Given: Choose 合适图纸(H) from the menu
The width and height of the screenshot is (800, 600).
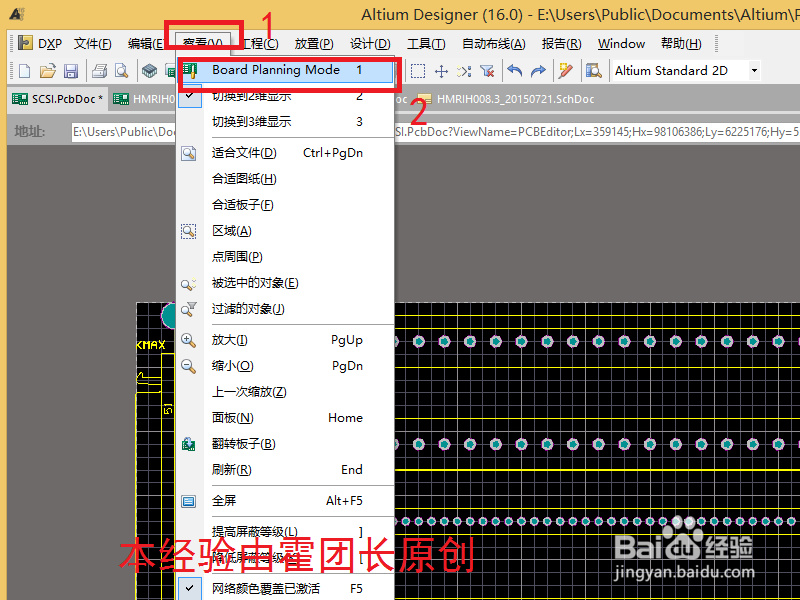Looking at the screenshot, I should tap(286, 179).
